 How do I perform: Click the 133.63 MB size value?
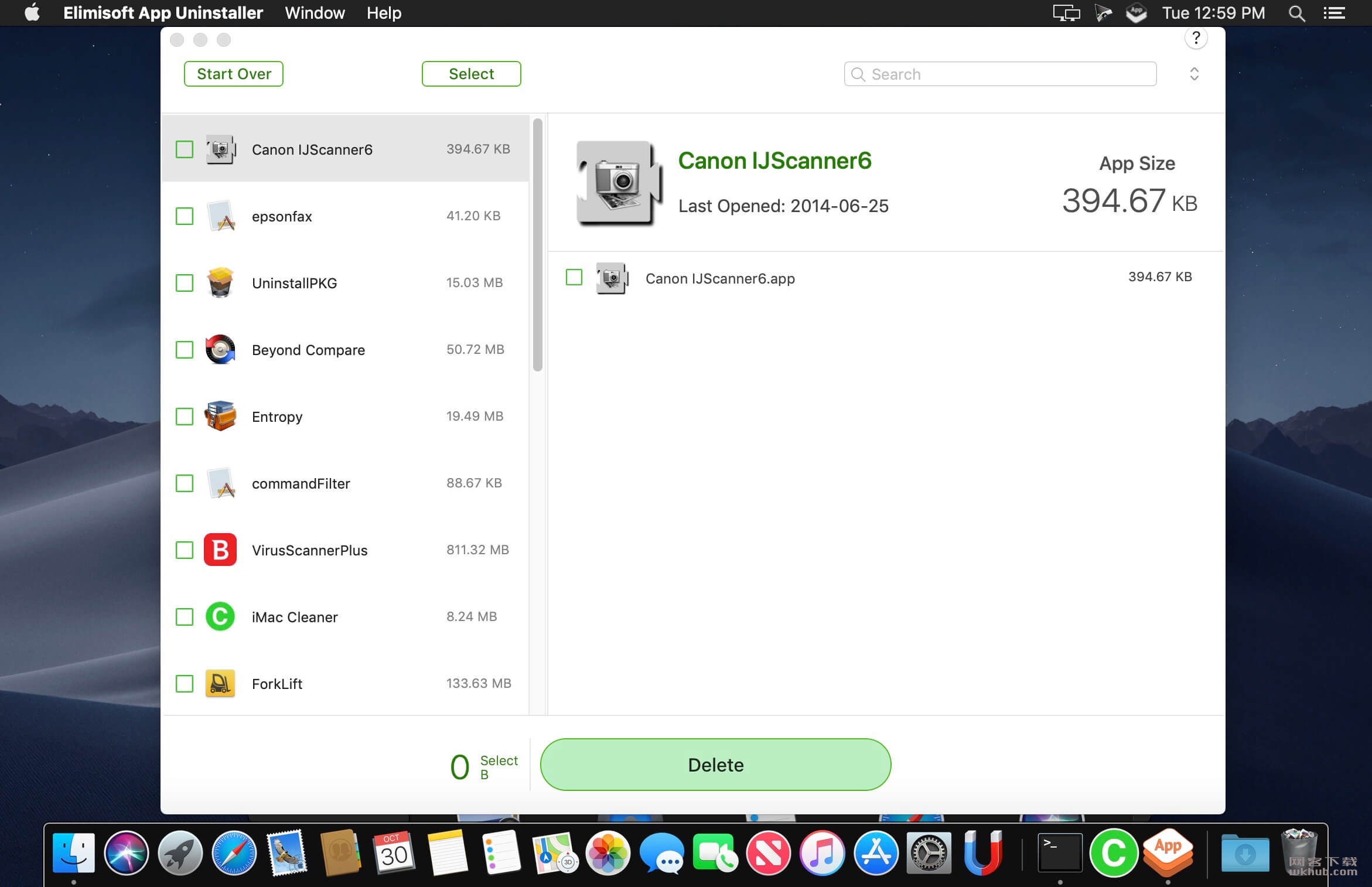pyautogui.click(x=479, y=683)
